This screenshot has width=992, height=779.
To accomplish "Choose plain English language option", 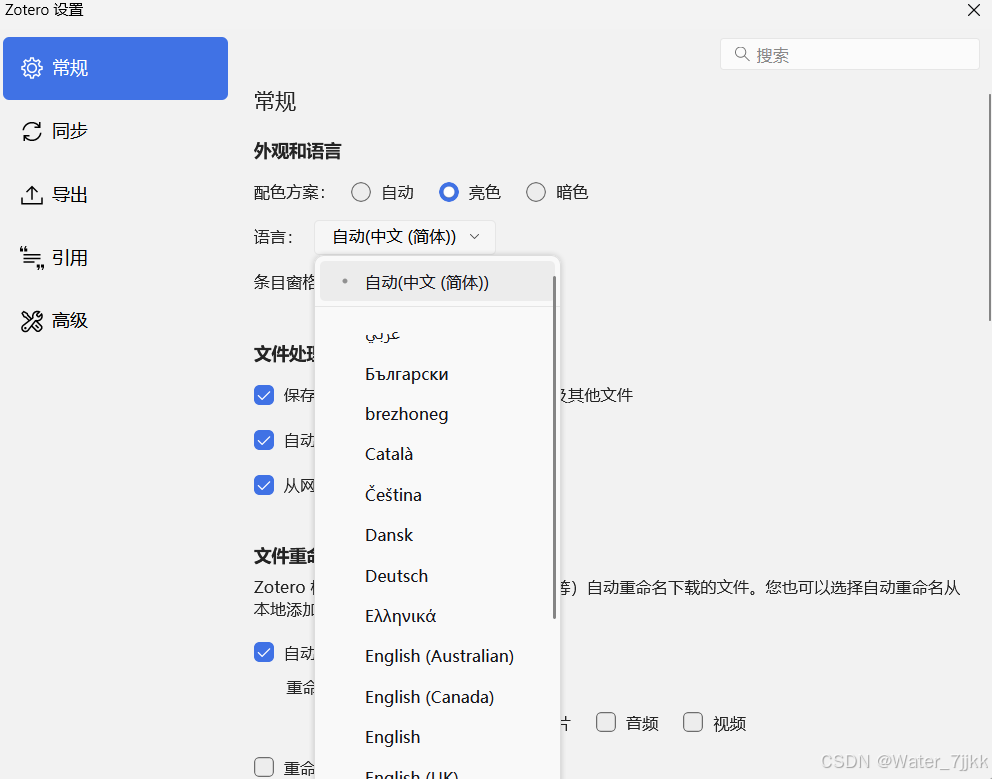I will click(437, 737).
